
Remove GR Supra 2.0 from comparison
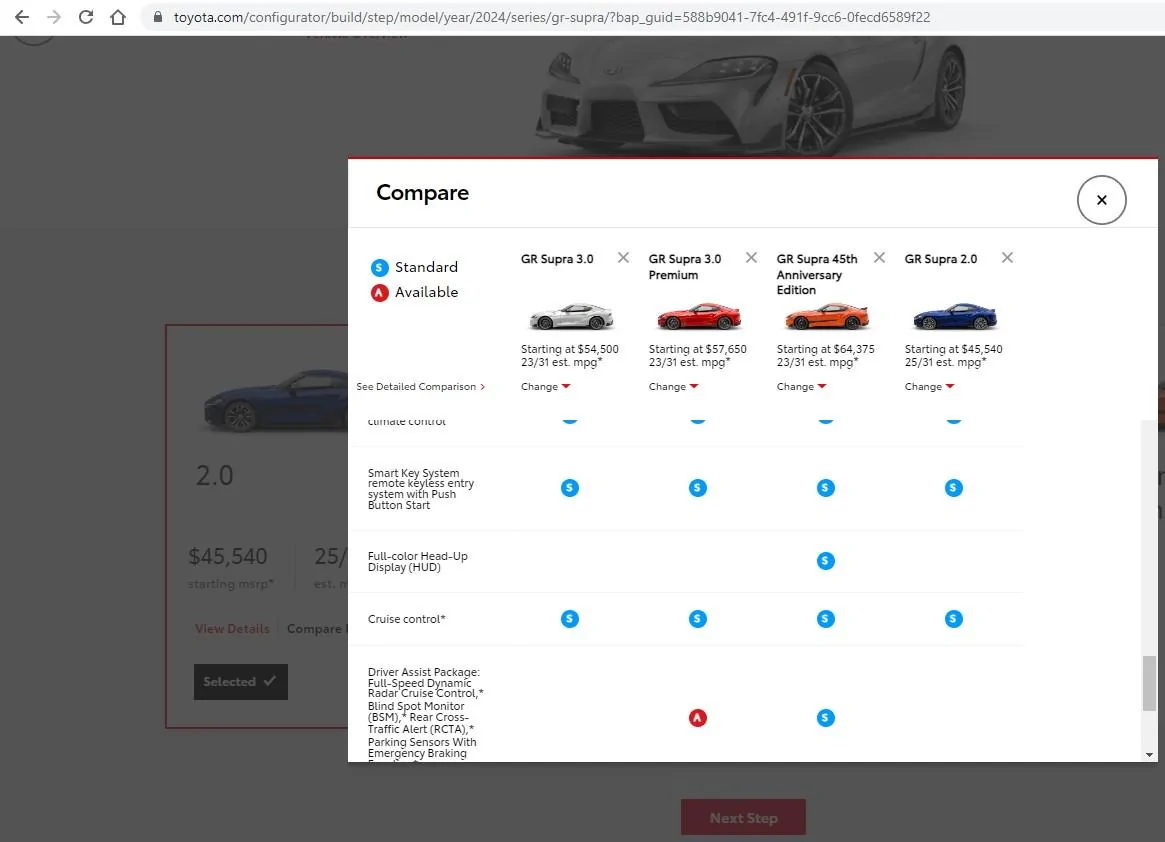(x=1007, y=258)
